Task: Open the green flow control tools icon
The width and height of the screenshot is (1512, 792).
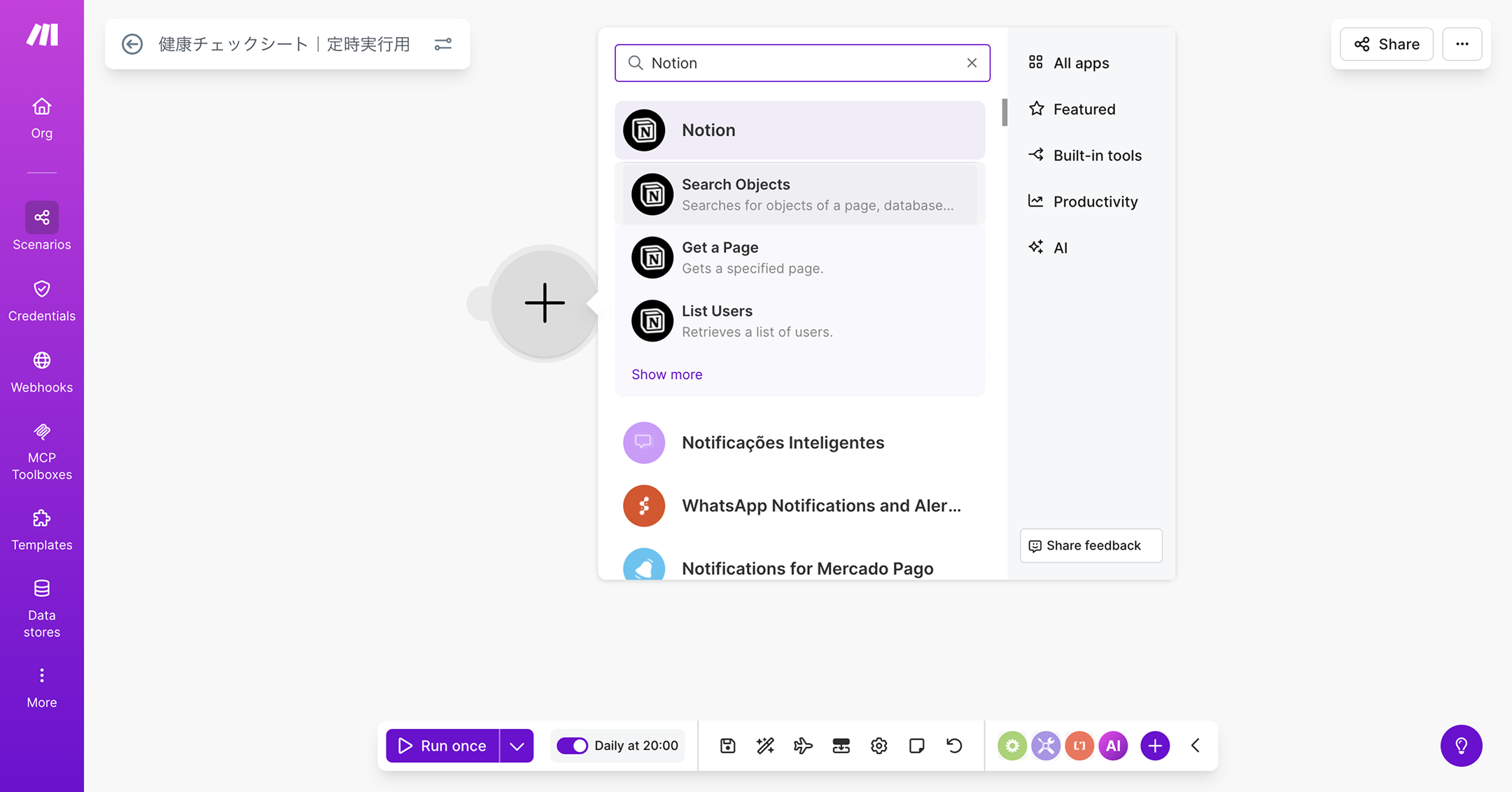Action: [x=1011, y=746]
